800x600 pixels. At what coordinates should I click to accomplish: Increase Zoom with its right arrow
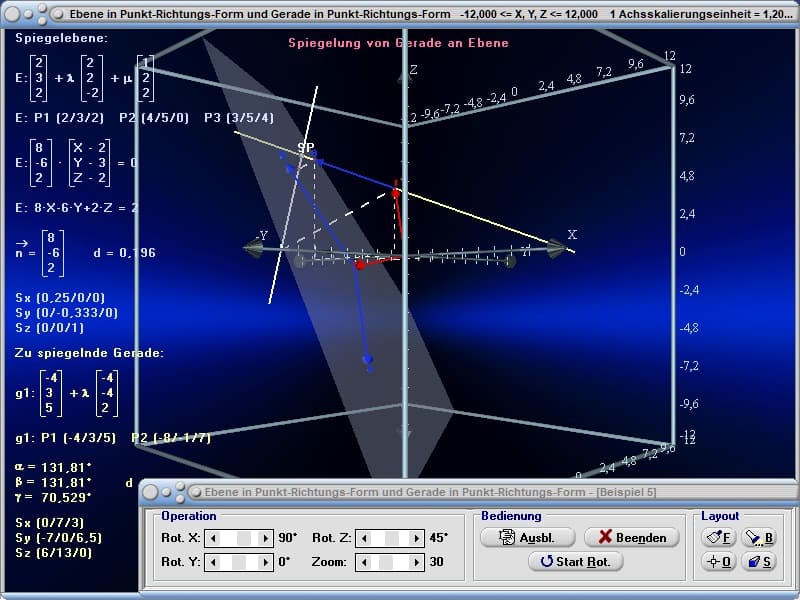[x=416, y=562]
